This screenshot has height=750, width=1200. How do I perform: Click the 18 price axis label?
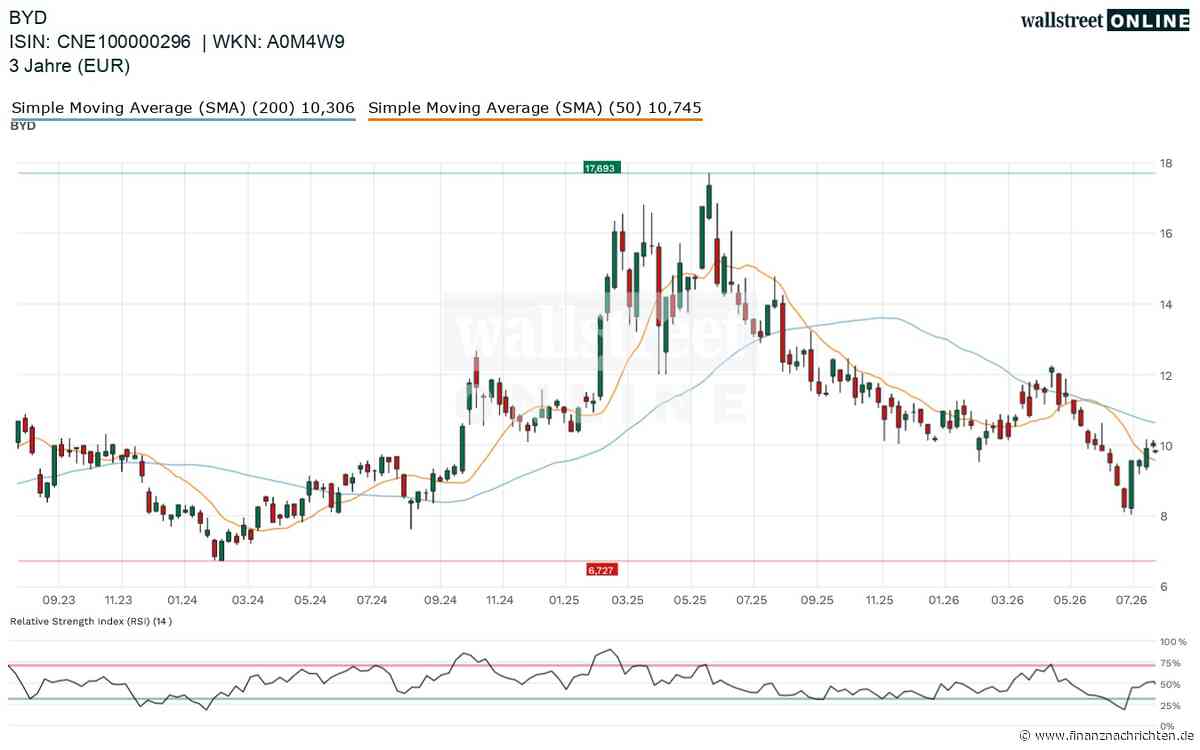[1165, 163]
